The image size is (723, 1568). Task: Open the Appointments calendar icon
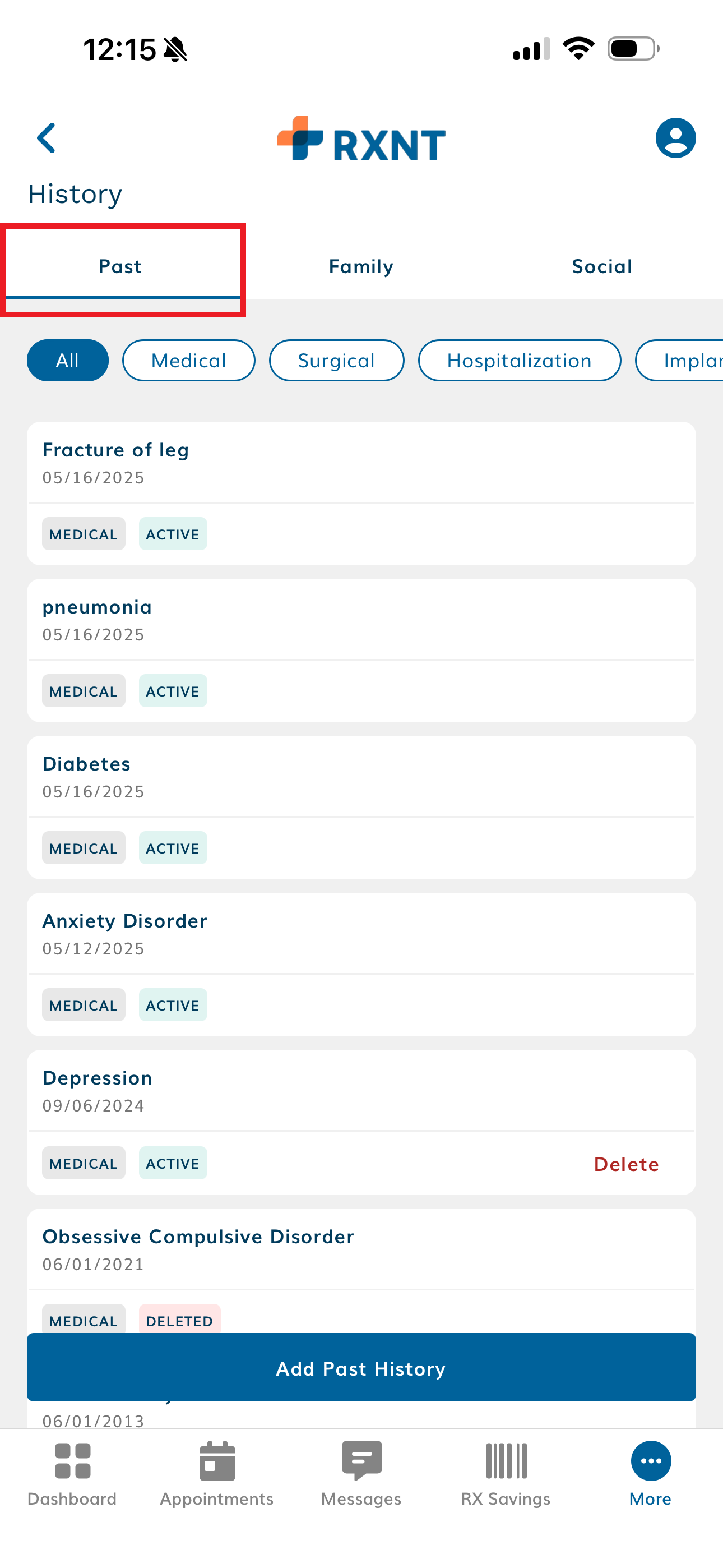(x=217, y=1461)
